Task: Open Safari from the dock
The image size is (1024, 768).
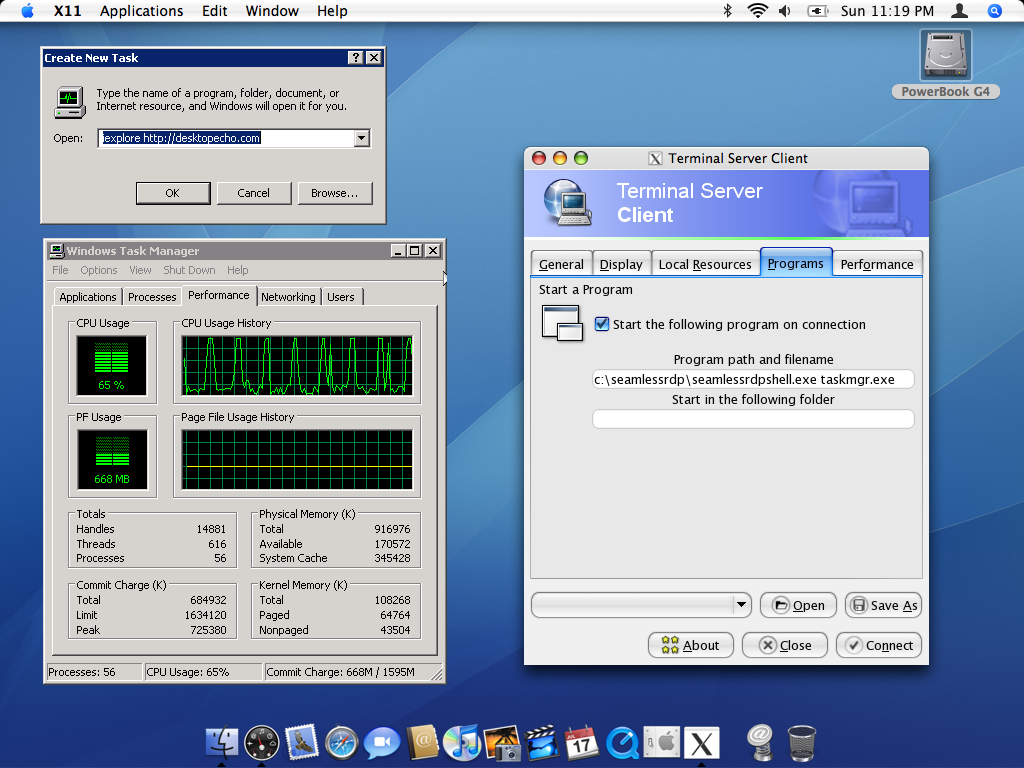Action: tap(342, 743)
